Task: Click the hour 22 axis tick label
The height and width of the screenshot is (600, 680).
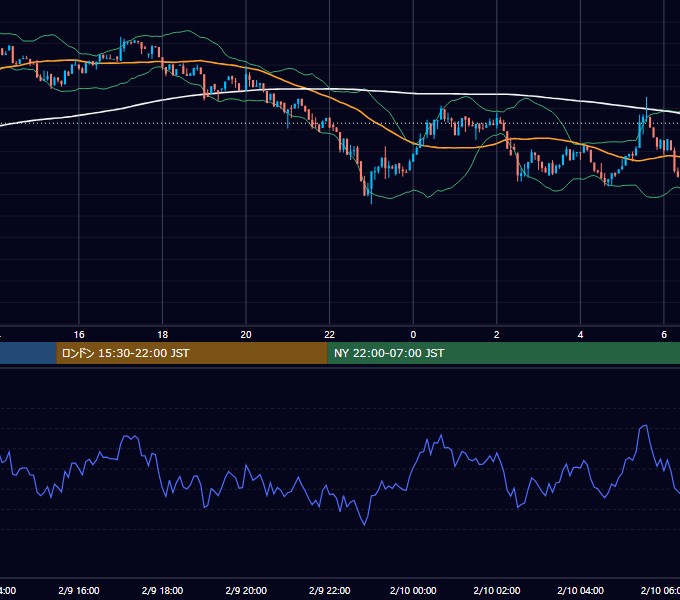Action: coord(330,334)
